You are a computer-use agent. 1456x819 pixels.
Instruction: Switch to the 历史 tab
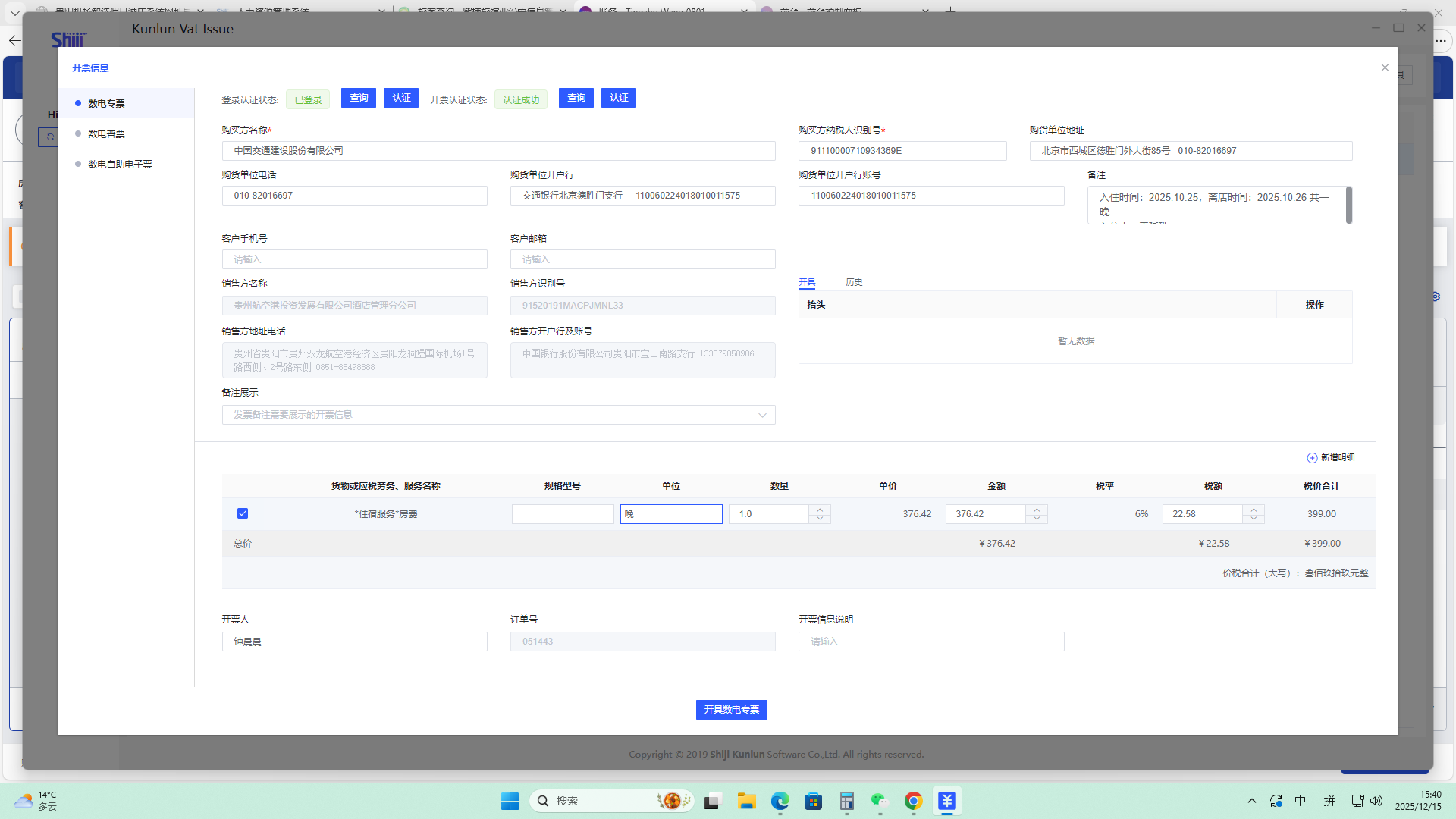click(854, 282)
